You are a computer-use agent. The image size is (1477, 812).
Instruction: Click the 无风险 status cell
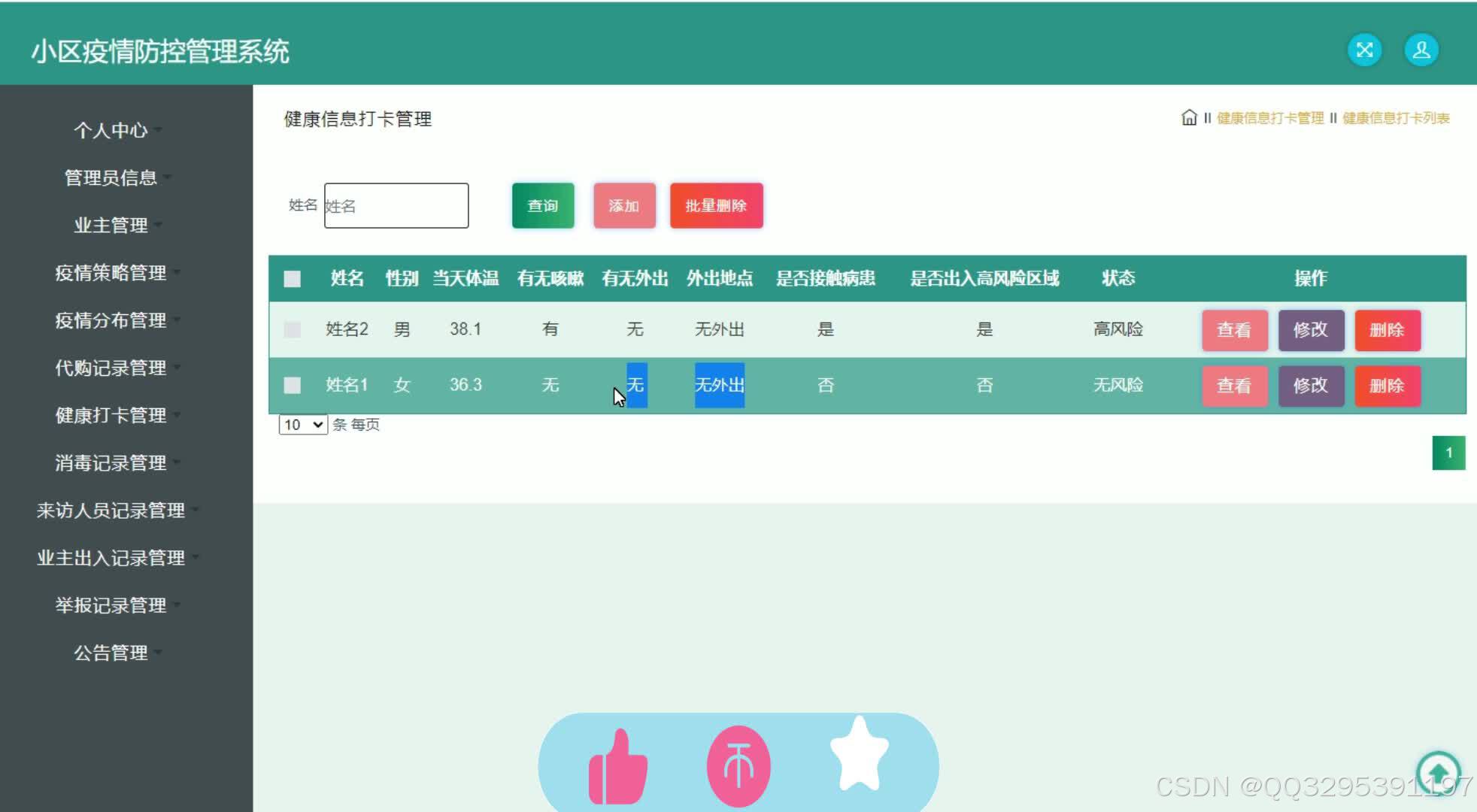(1118, 384)
